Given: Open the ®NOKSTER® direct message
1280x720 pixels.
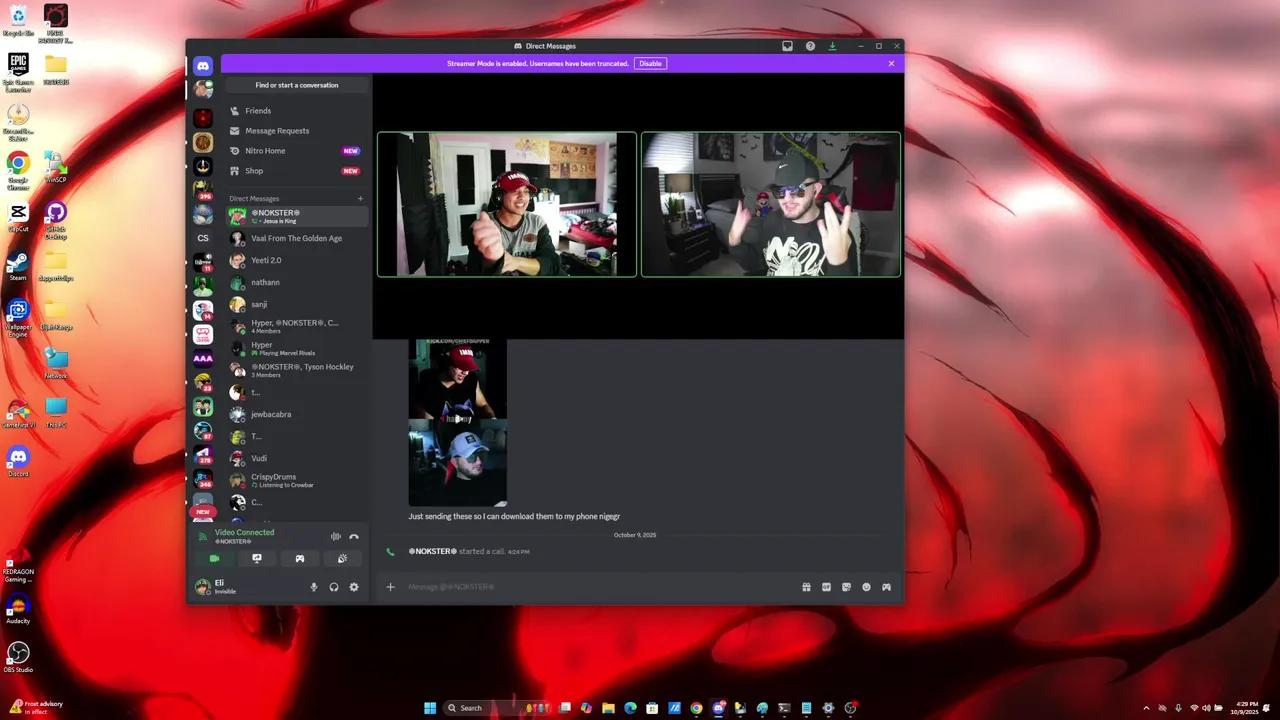Looking at the screenshot, I should coord(297,216).
